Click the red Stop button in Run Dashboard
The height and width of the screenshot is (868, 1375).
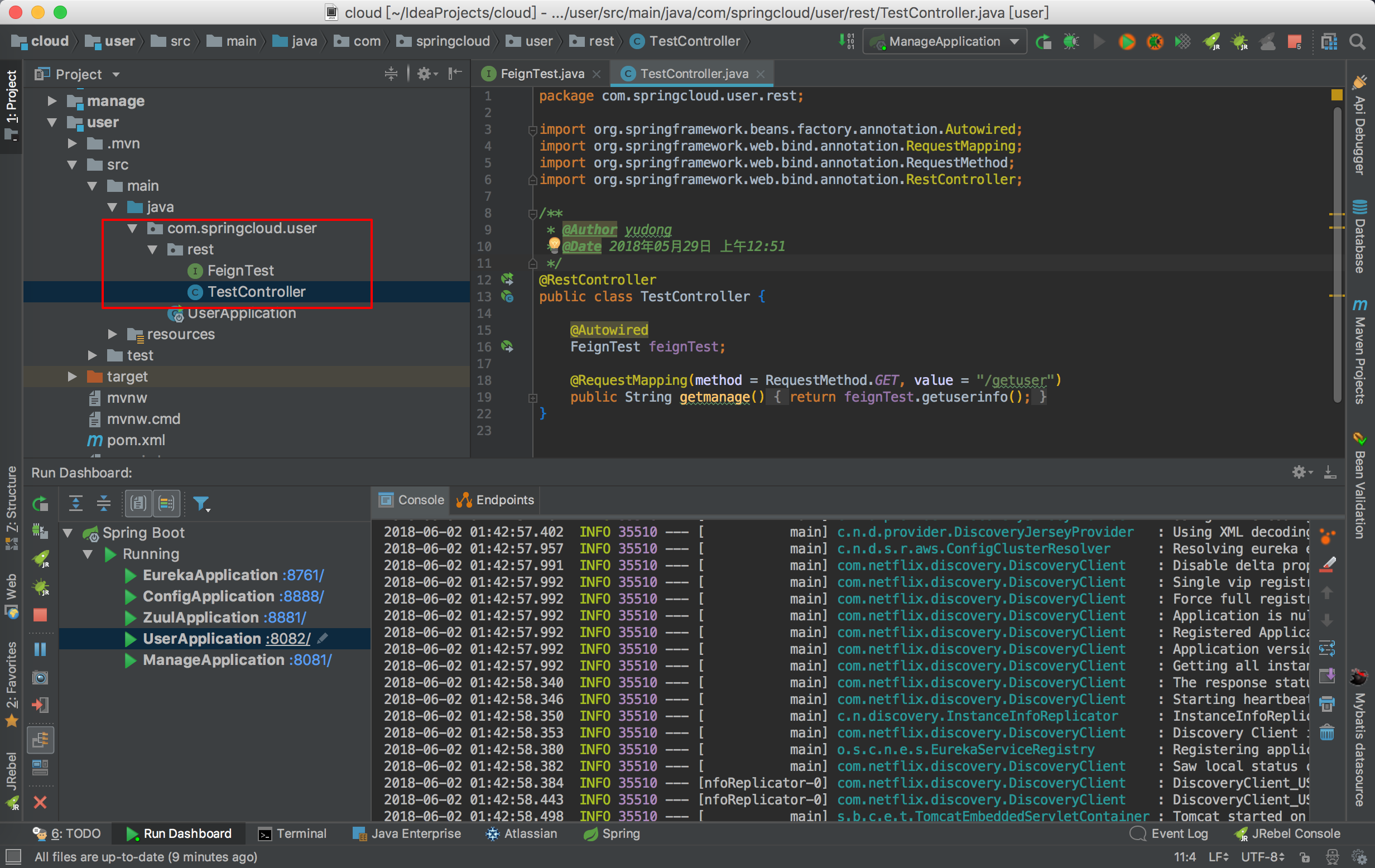40,615
